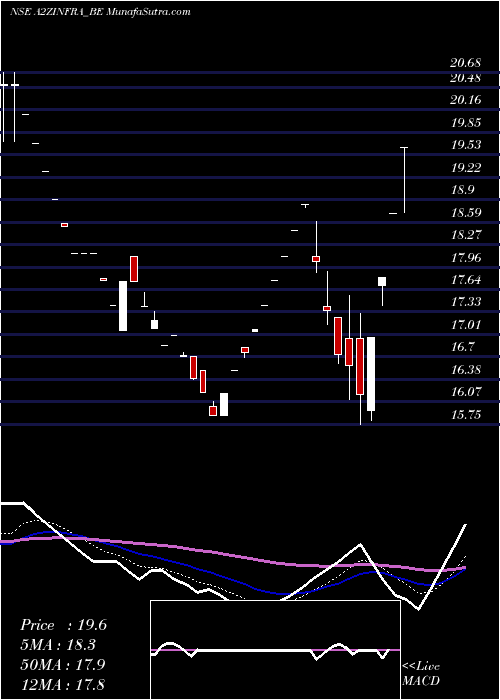Click the 19.85 price axis label
The image size is (500, 700).
pos(465,123)
